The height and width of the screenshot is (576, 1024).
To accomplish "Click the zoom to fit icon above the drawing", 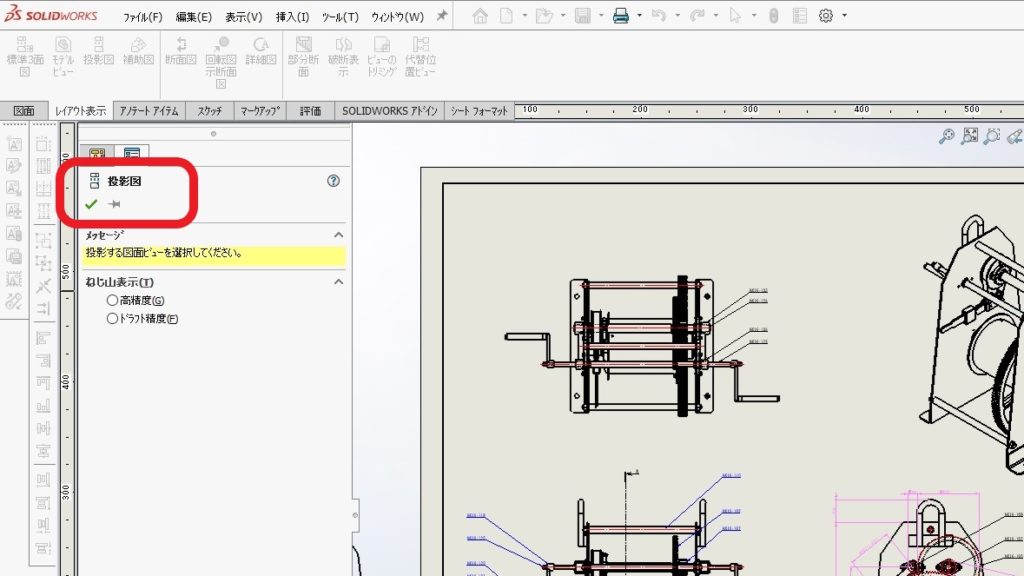I will point(969,137).
